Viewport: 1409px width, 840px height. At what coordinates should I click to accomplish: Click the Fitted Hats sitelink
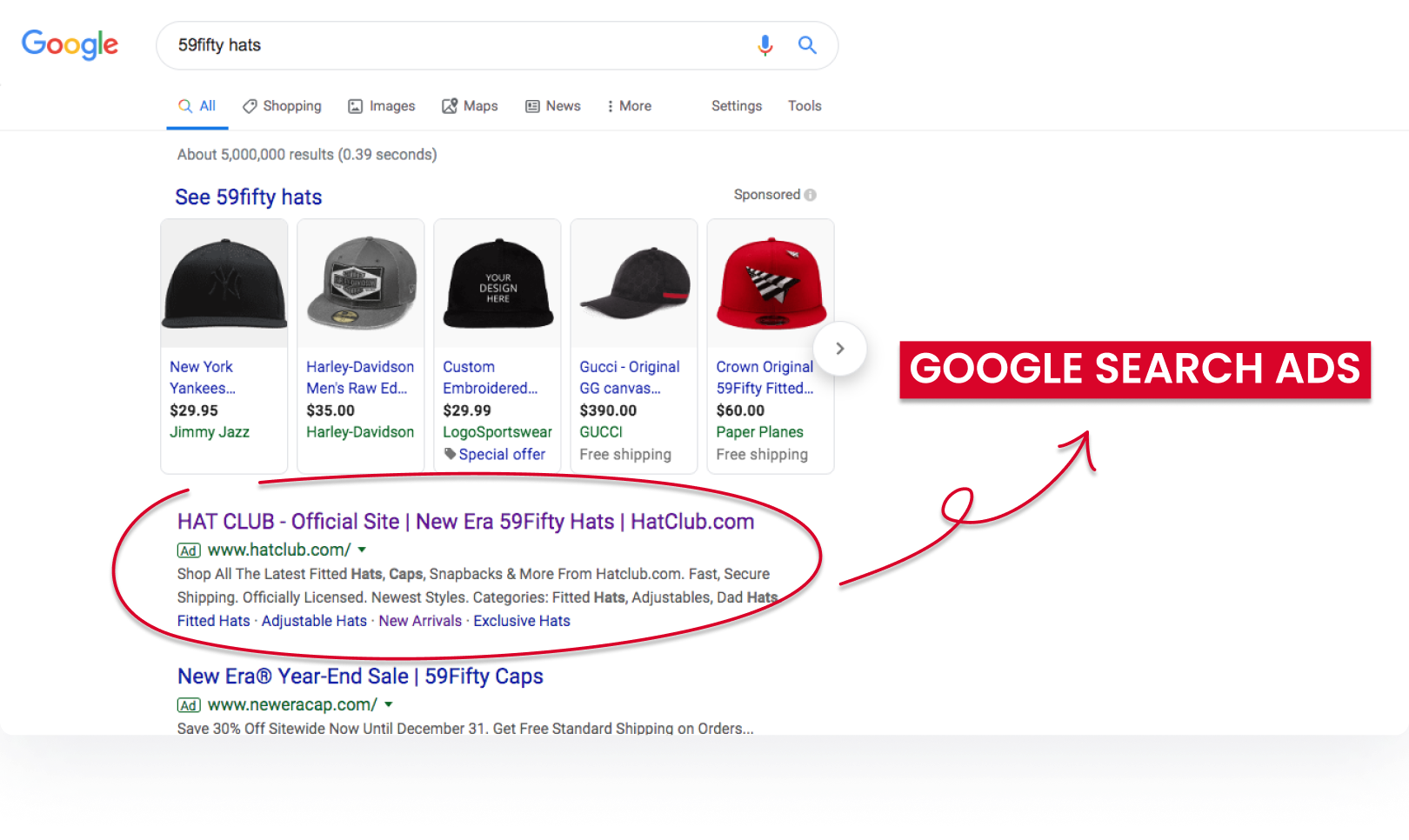213,620
